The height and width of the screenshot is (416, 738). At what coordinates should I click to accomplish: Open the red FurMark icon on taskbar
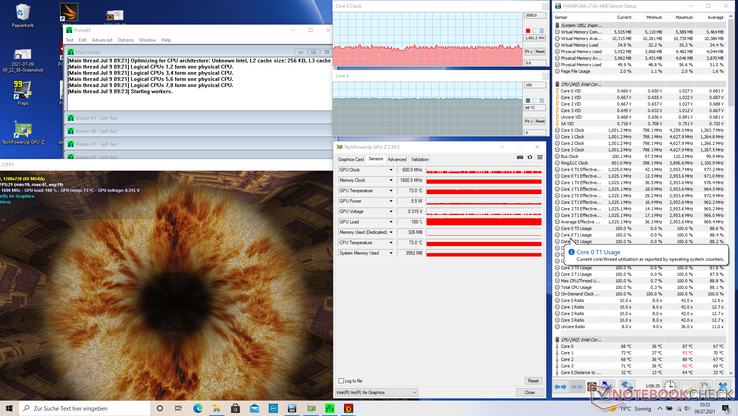(348, 408)
